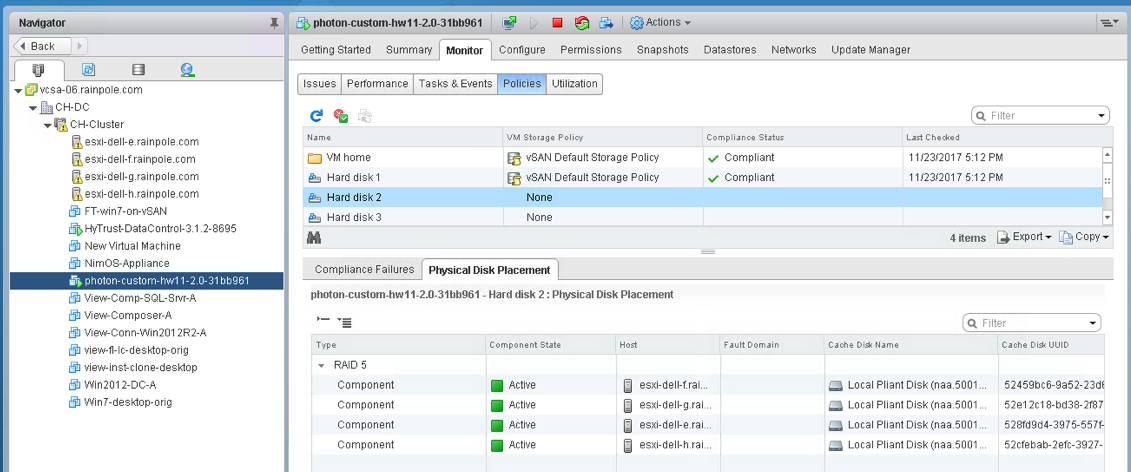Switch to the Networking navigator view

coord(187,70)
